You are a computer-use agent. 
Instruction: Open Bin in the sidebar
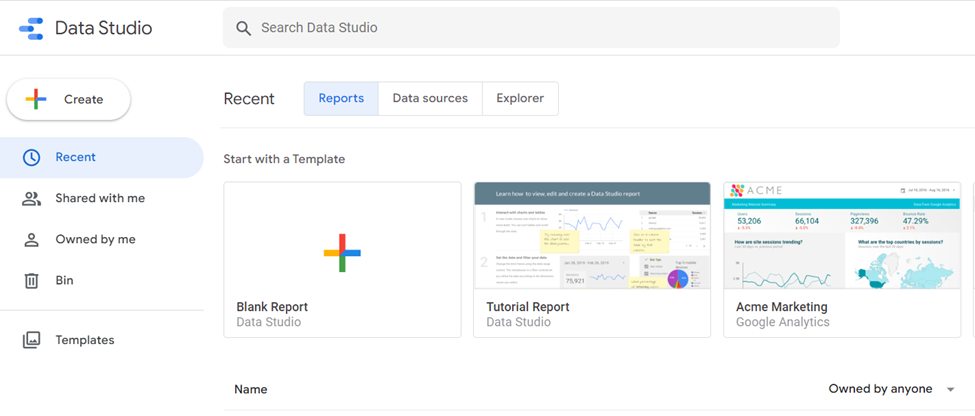[x=101, y=280]
